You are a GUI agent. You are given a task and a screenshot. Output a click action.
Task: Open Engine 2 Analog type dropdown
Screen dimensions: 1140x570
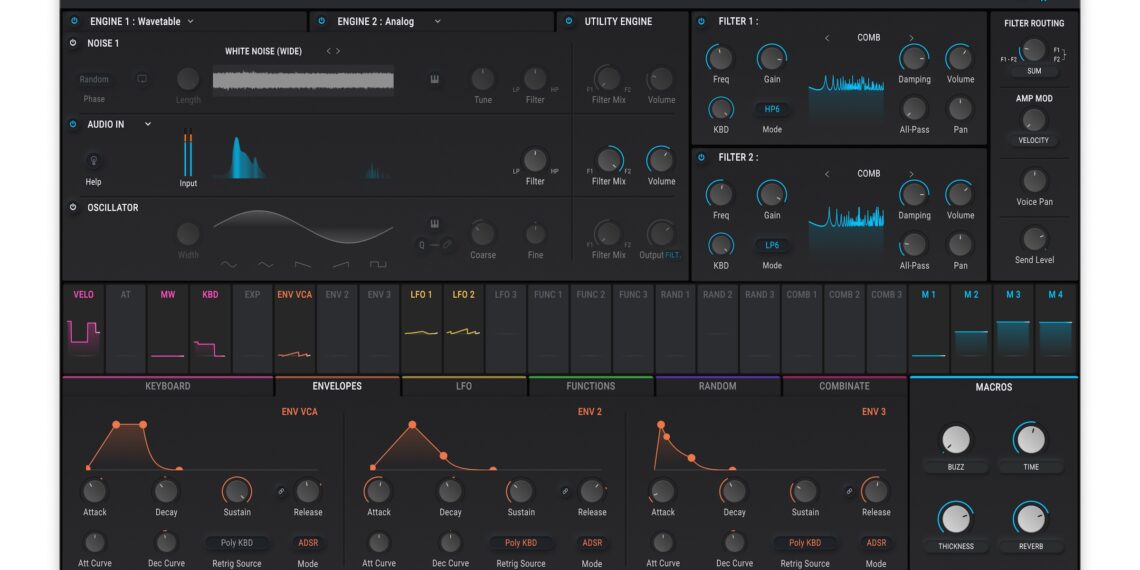click(437, 21)
